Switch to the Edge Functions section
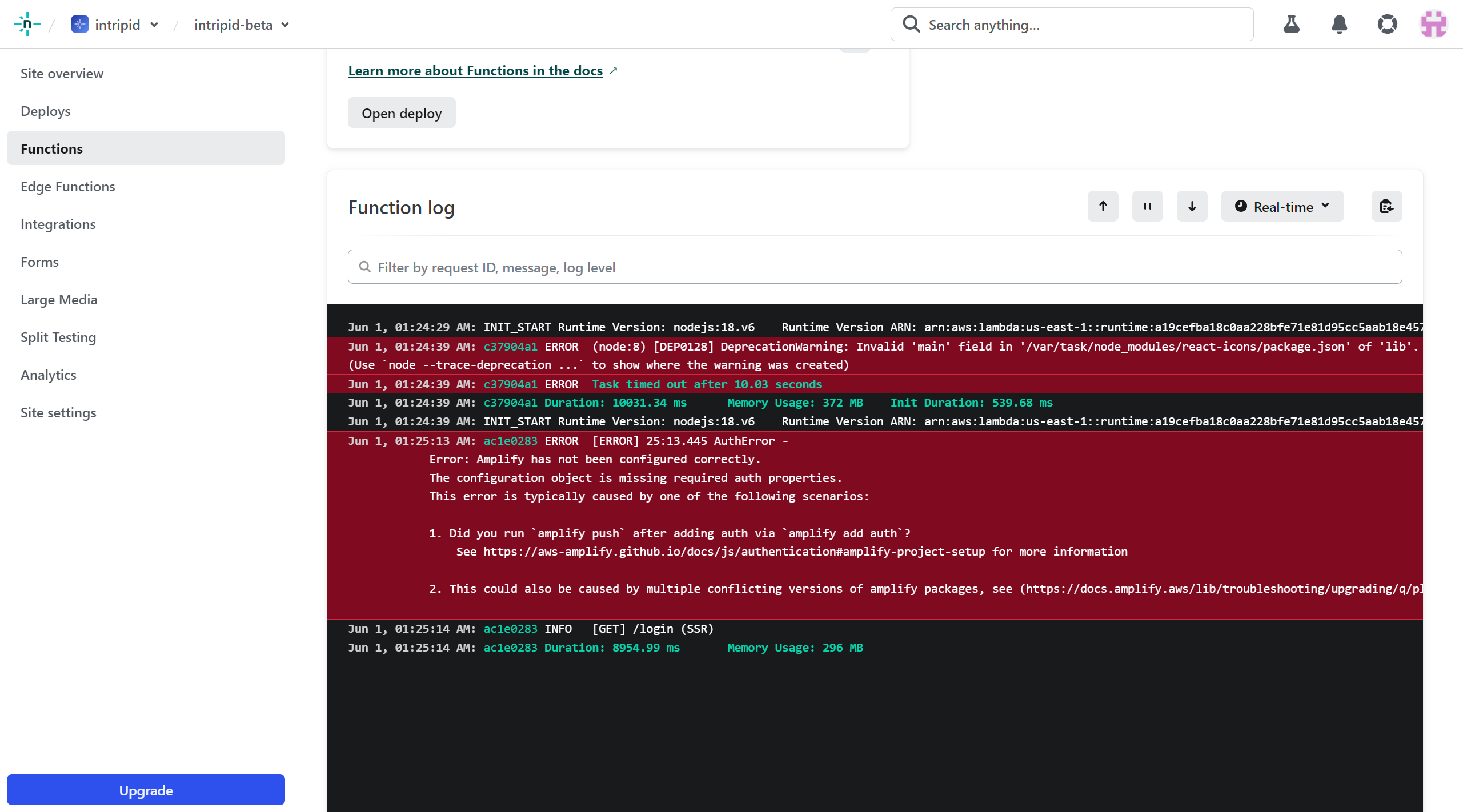Image resolution: width=1463 pixels, height=812 pixels. coord(68,186)
